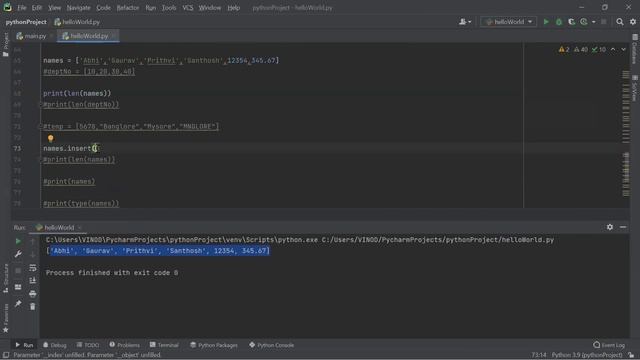Open the Terminal tool window
640x360 pixels.
click(164, 345)
